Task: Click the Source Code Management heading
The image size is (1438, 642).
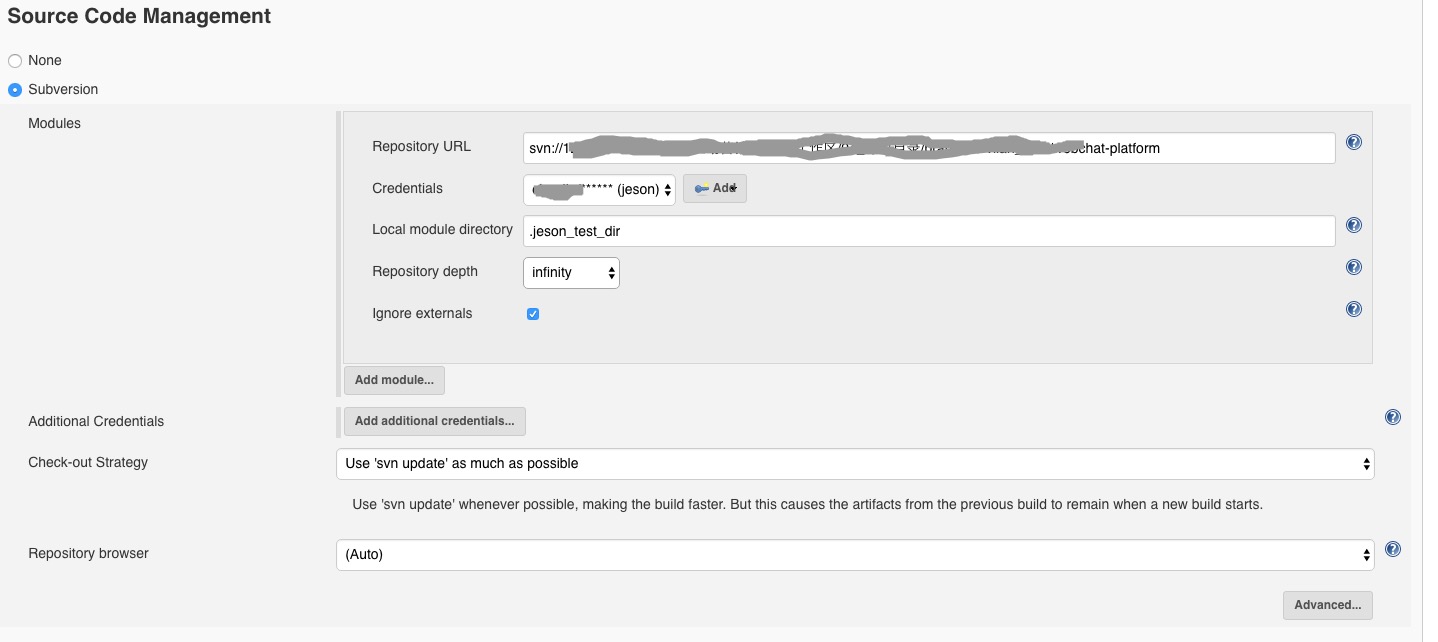Action: [139, 16]
